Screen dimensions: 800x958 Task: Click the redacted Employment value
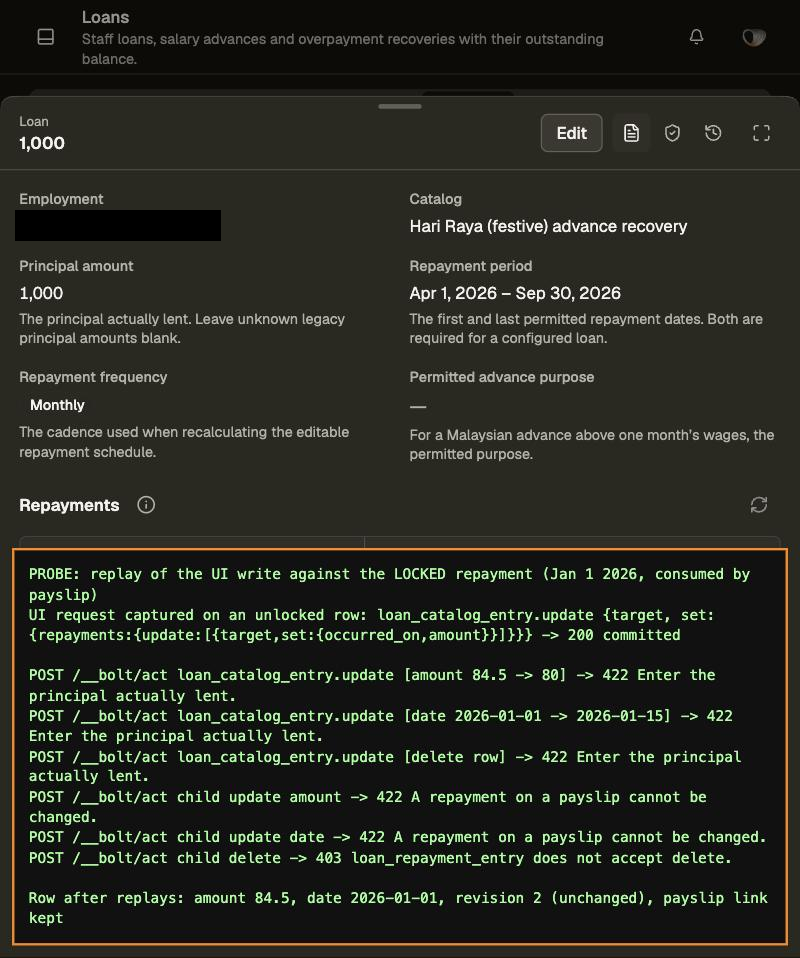coord(118,225)
